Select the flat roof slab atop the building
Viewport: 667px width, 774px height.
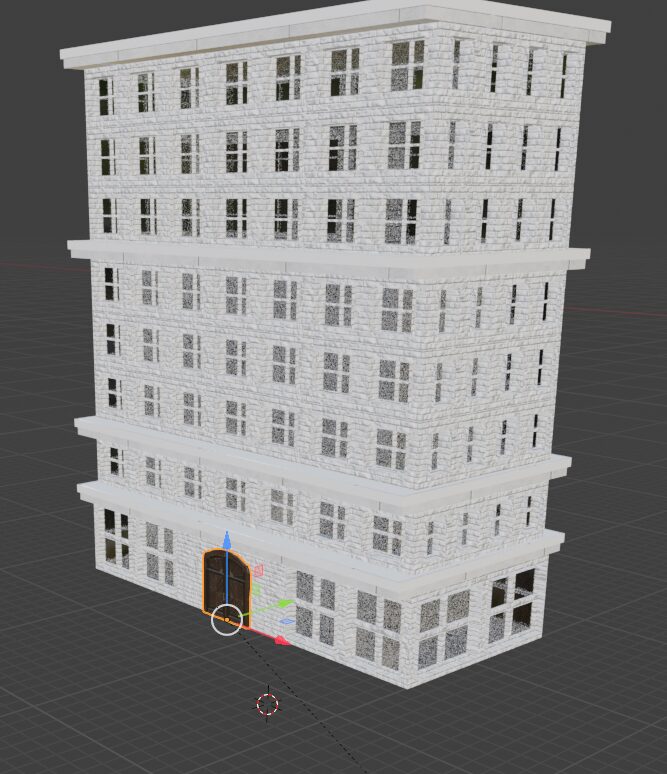click(330, 30)
